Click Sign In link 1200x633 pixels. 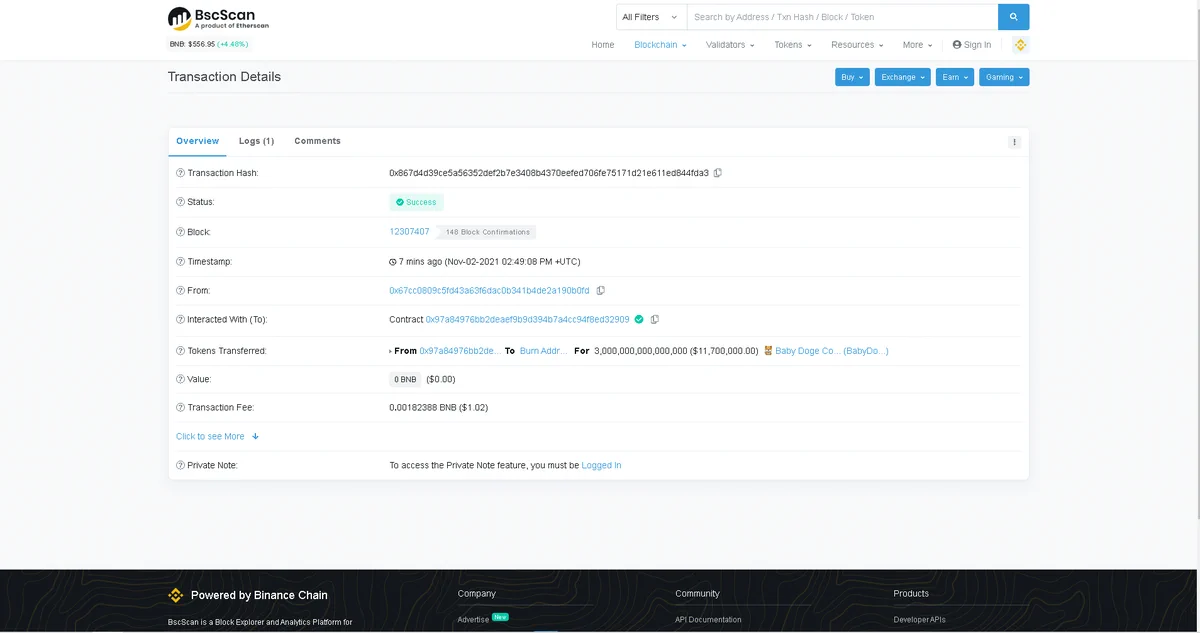tap(972, 45)
